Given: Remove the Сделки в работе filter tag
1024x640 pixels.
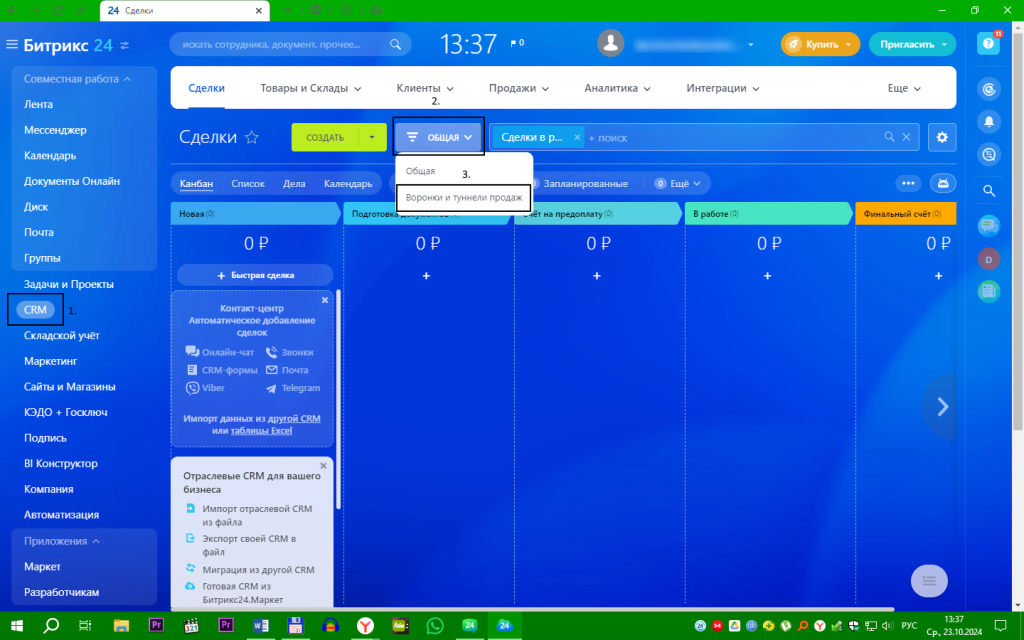Looking at the screenshot, I should coord(577,137).
